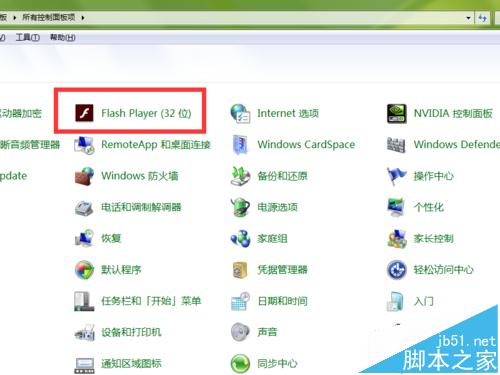
Task: Click the 家庭组 spheres icon
Action: (x=240, y=238)
